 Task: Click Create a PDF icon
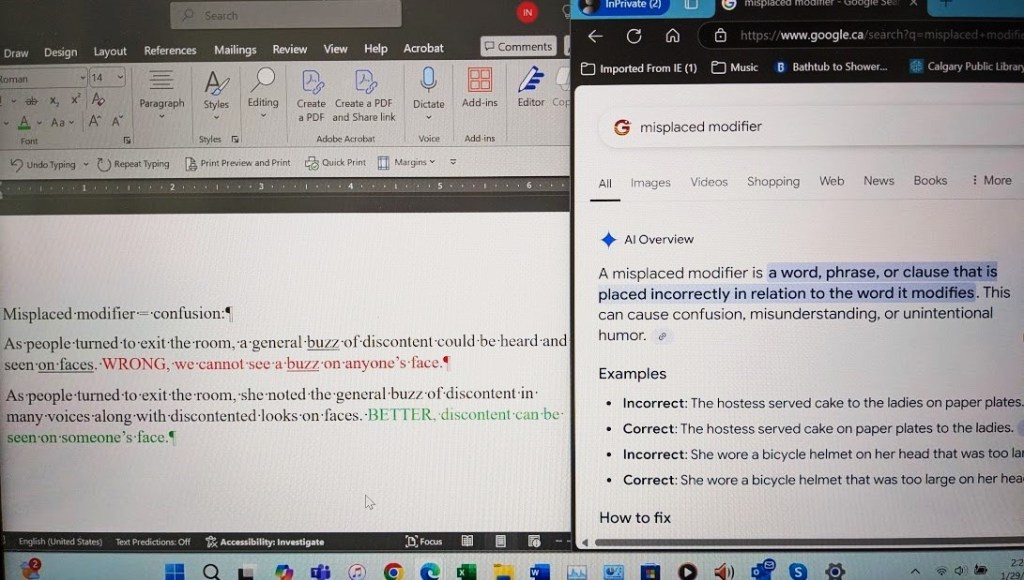pyautogui.click(x=311, y=84)
